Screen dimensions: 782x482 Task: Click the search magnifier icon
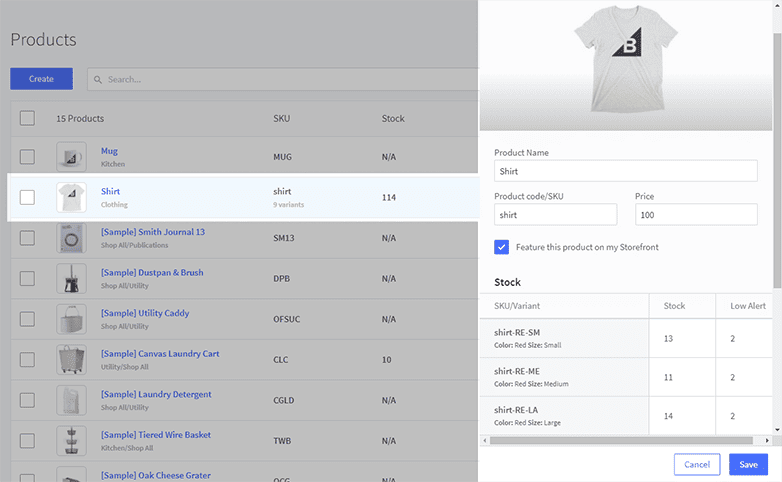click(x=97, y=79)
